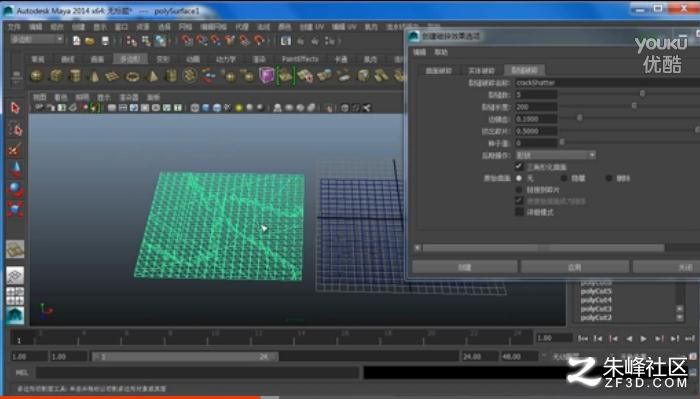Activate the Lasso select tool
This screenshot has width=700, height=399.
click(x=15, y=129)
